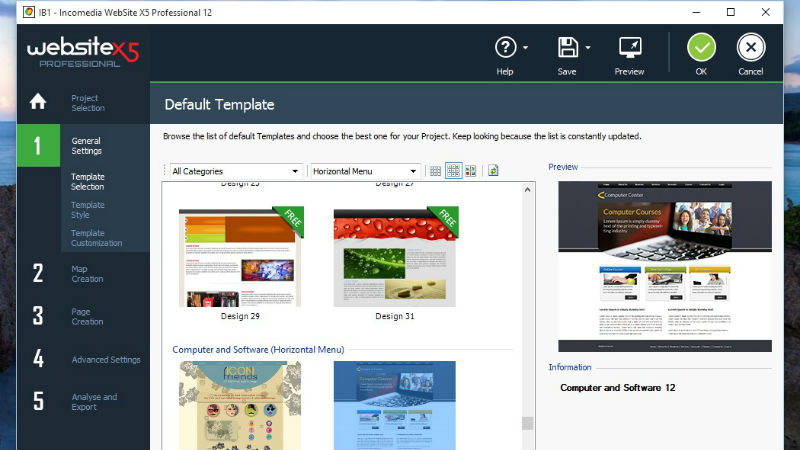Save the project with floppy disk icon
The image size is (800, 450).
coord(567,47)
